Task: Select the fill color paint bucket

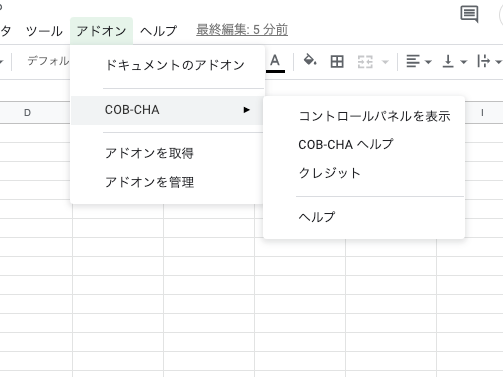Action: click(310, 61)
